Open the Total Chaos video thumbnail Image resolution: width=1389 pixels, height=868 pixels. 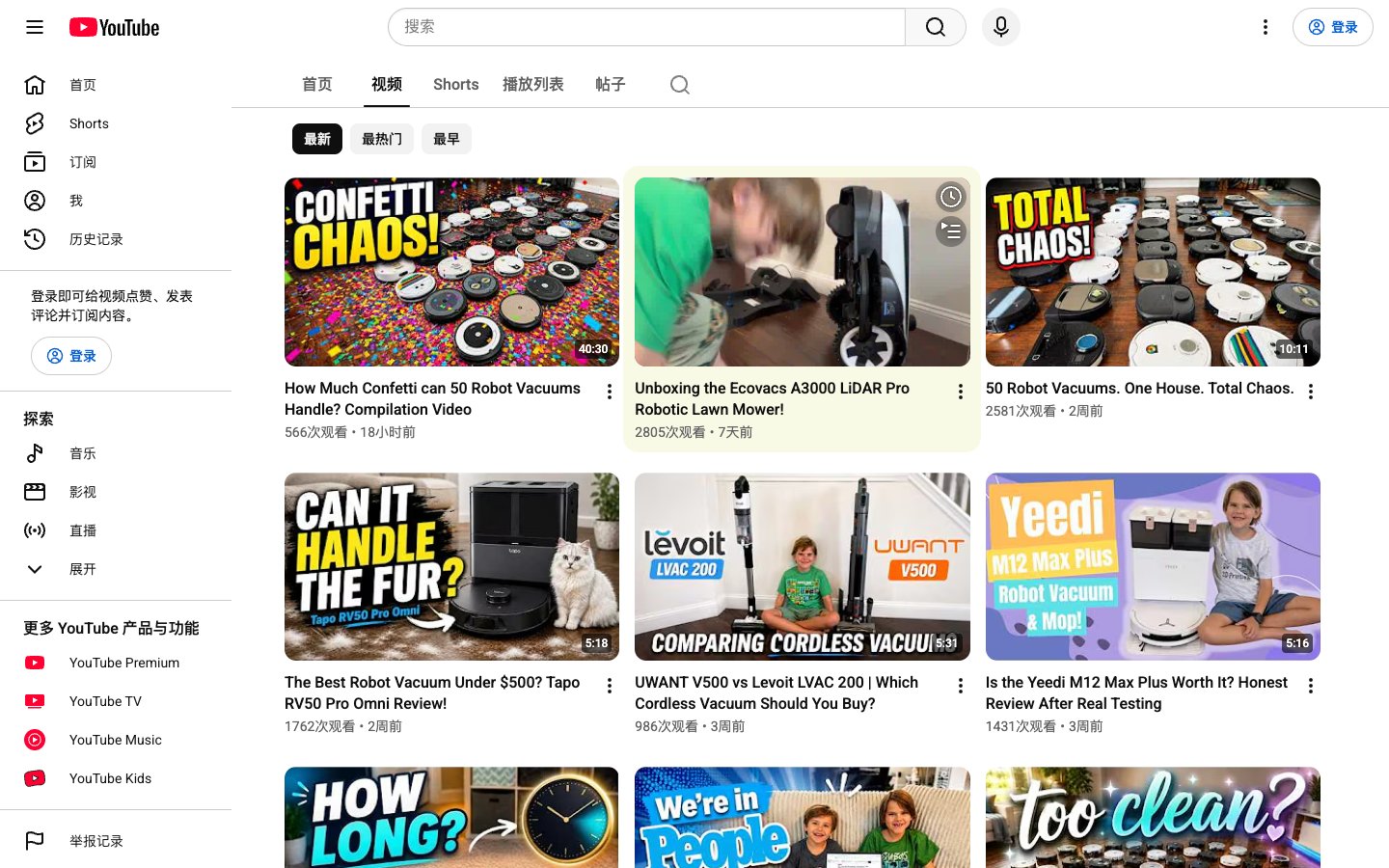1153,272
